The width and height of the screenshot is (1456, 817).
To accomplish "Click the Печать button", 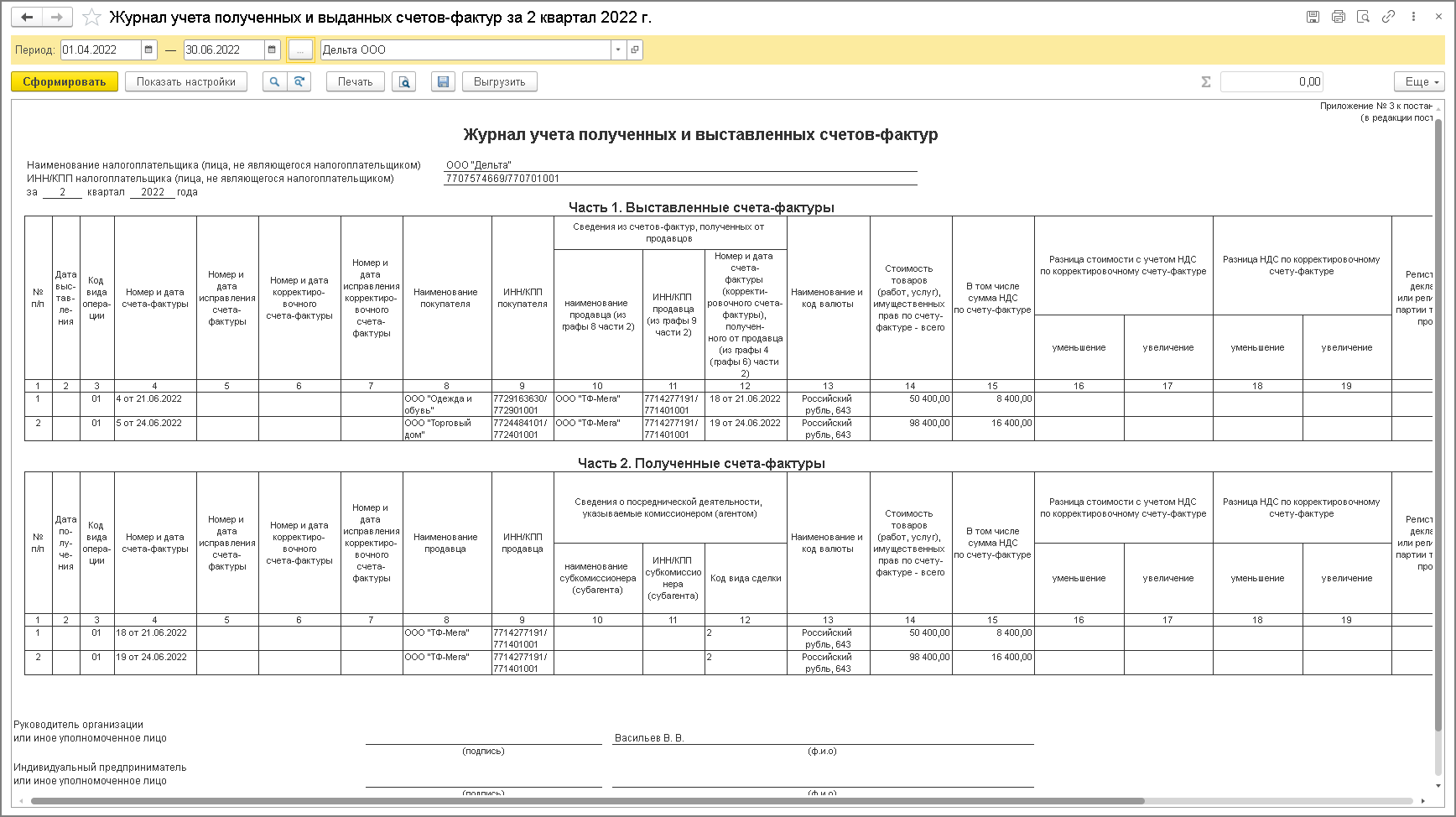I will pyautogui.click(x=356, y=81).
